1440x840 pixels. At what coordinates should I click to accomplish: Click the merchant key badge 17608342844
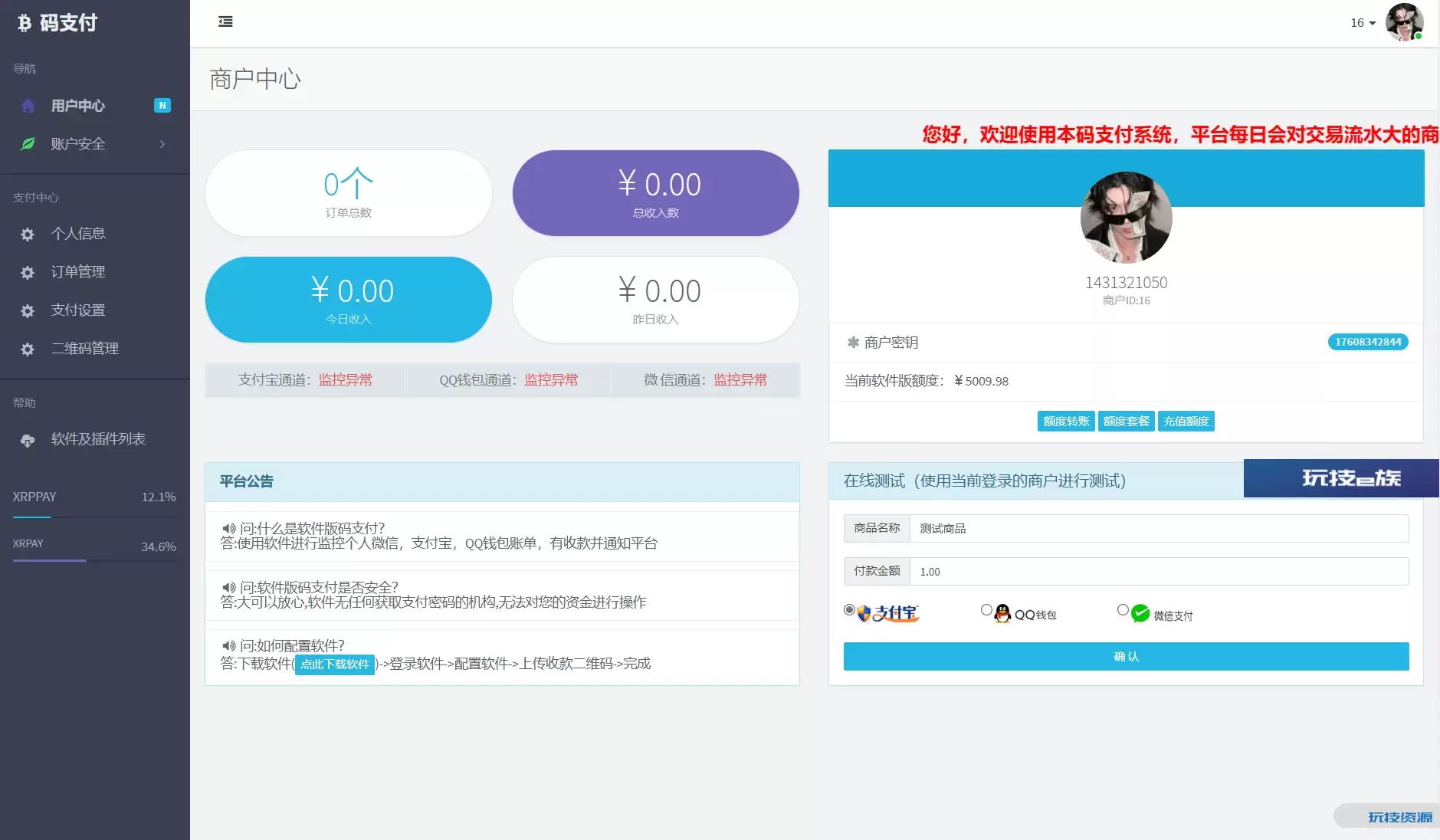click(x=1368, y=343)
